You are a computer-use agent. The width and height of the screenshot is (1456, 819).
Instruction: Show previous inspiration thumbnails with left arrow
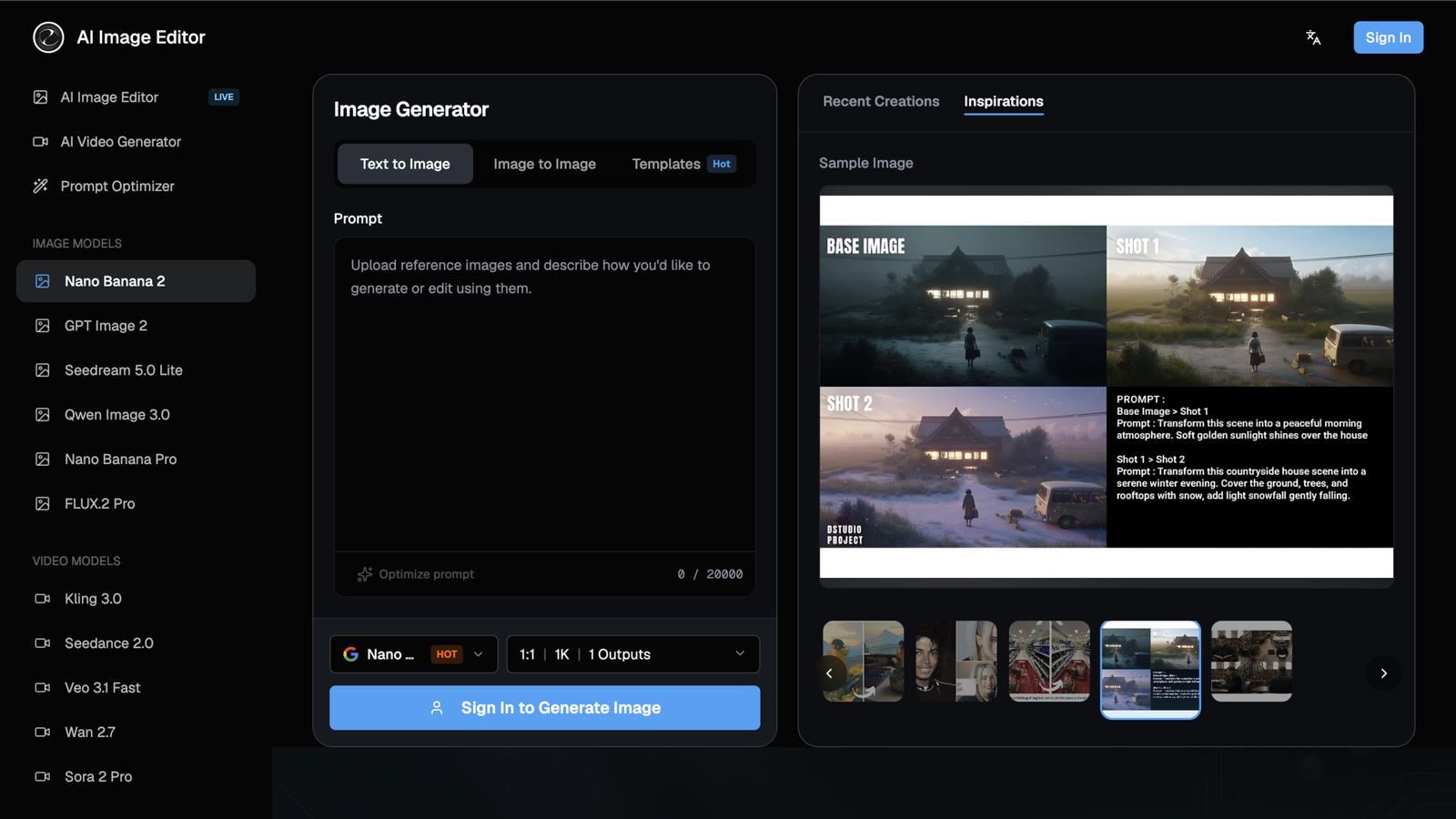(x=829, y=673)
